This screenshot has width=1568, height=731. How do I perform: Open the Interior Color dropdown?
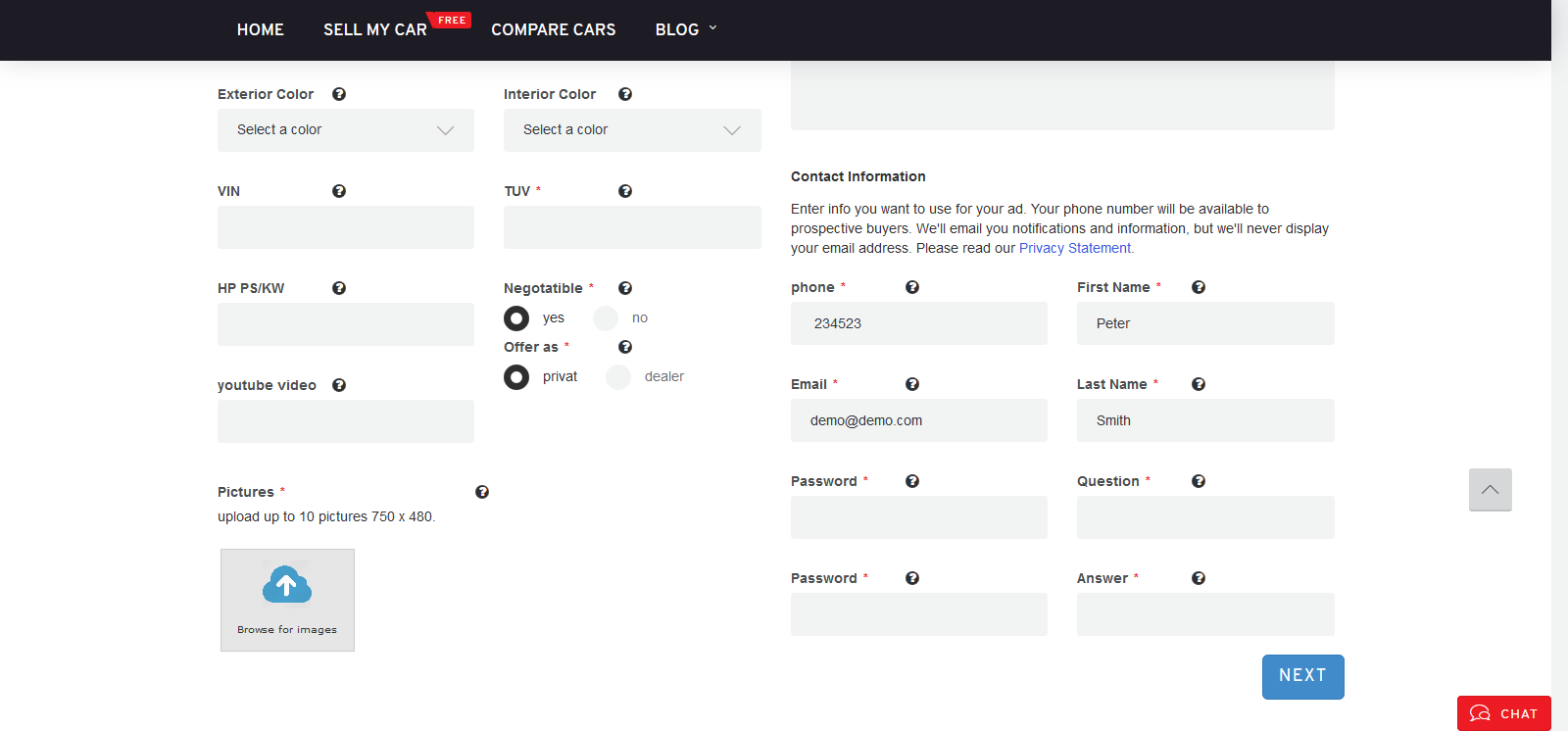(x=632, y=130)
